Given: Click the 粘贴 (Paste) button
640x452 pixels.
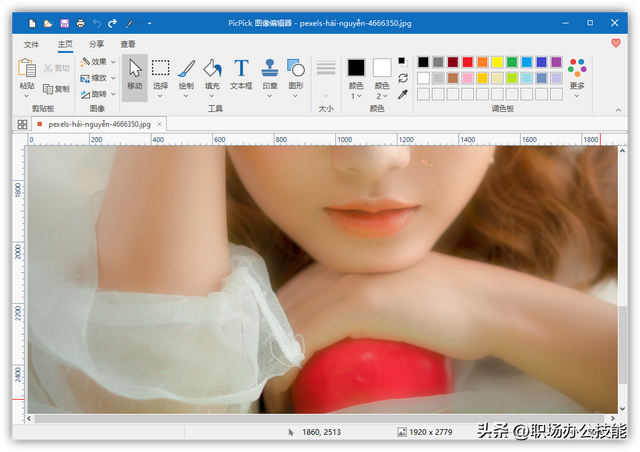Looking at the screenshot, I should click(26, 75).
